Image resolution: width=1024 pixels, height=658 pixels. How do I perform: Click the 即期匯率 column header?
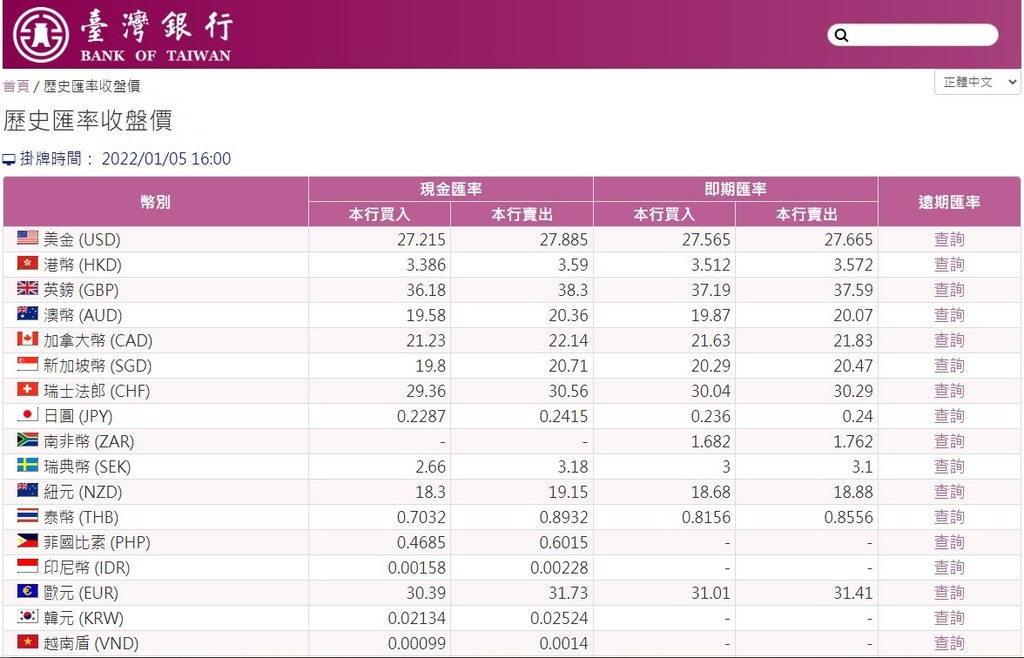(x=735, y=189)
